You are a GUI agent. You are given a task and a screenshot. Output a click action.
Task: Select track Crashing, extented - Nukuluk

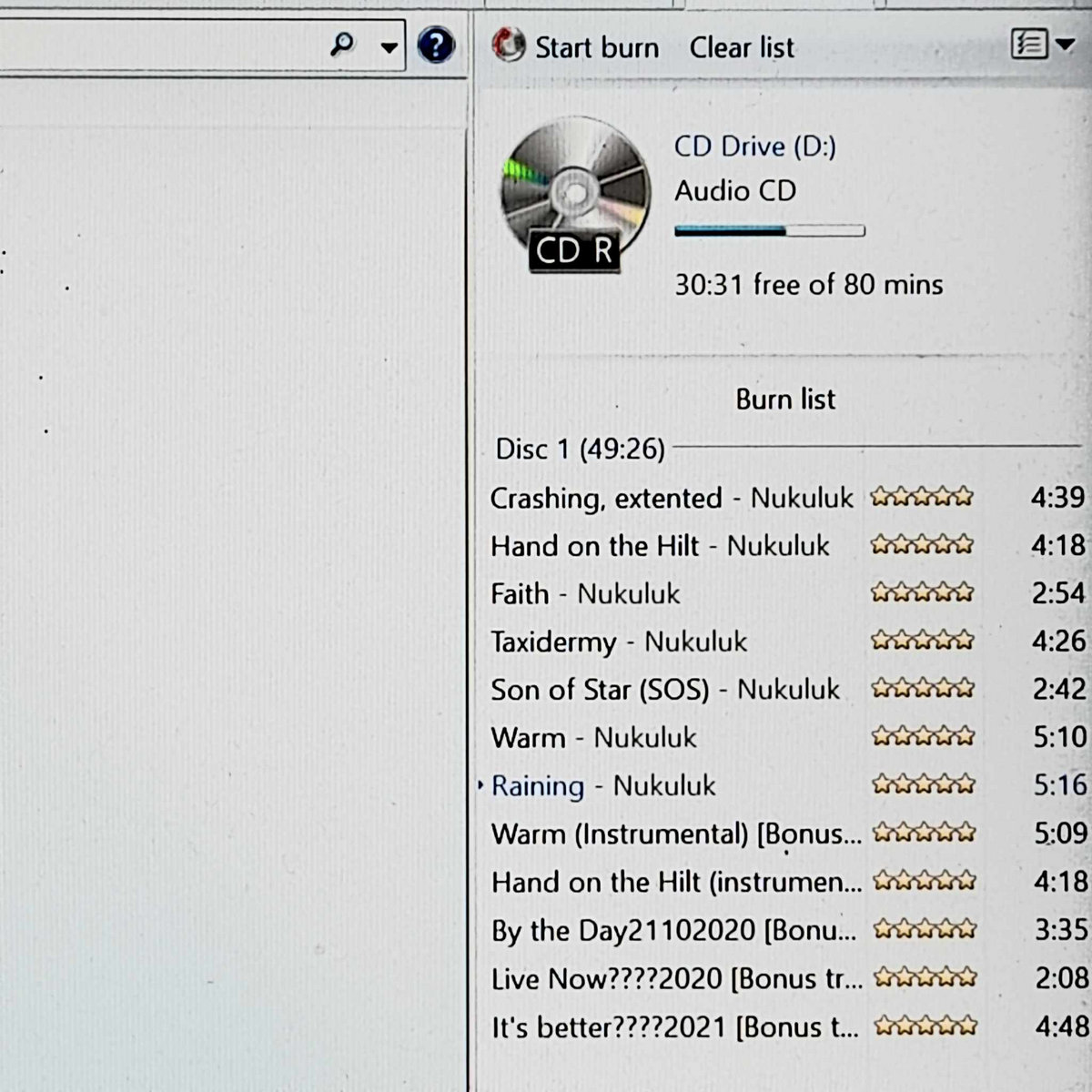(x=671, y=498)
